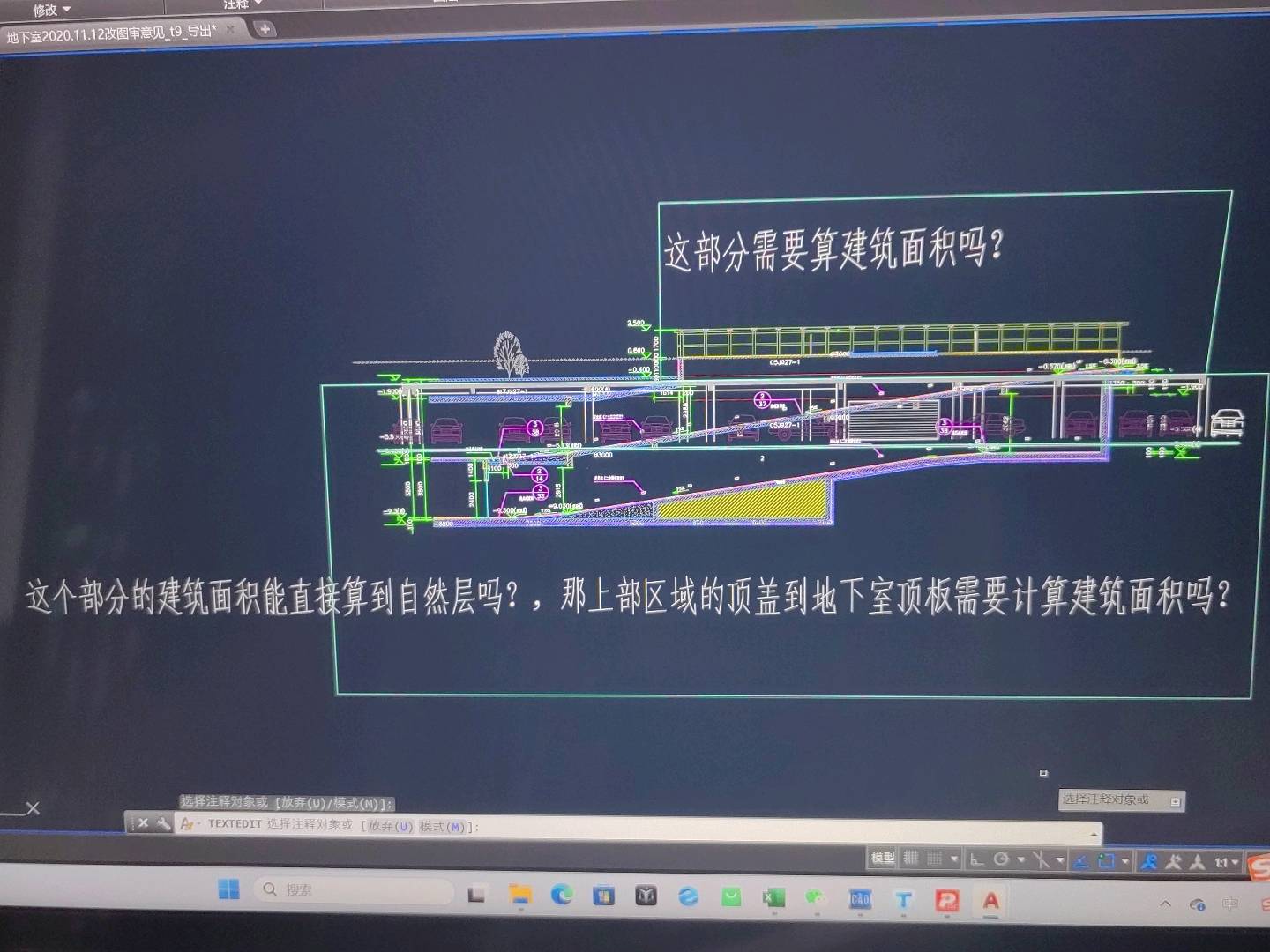1270x952 pixels.
Task: Open the green shopping bag app in taskbar
Action: 731,897
